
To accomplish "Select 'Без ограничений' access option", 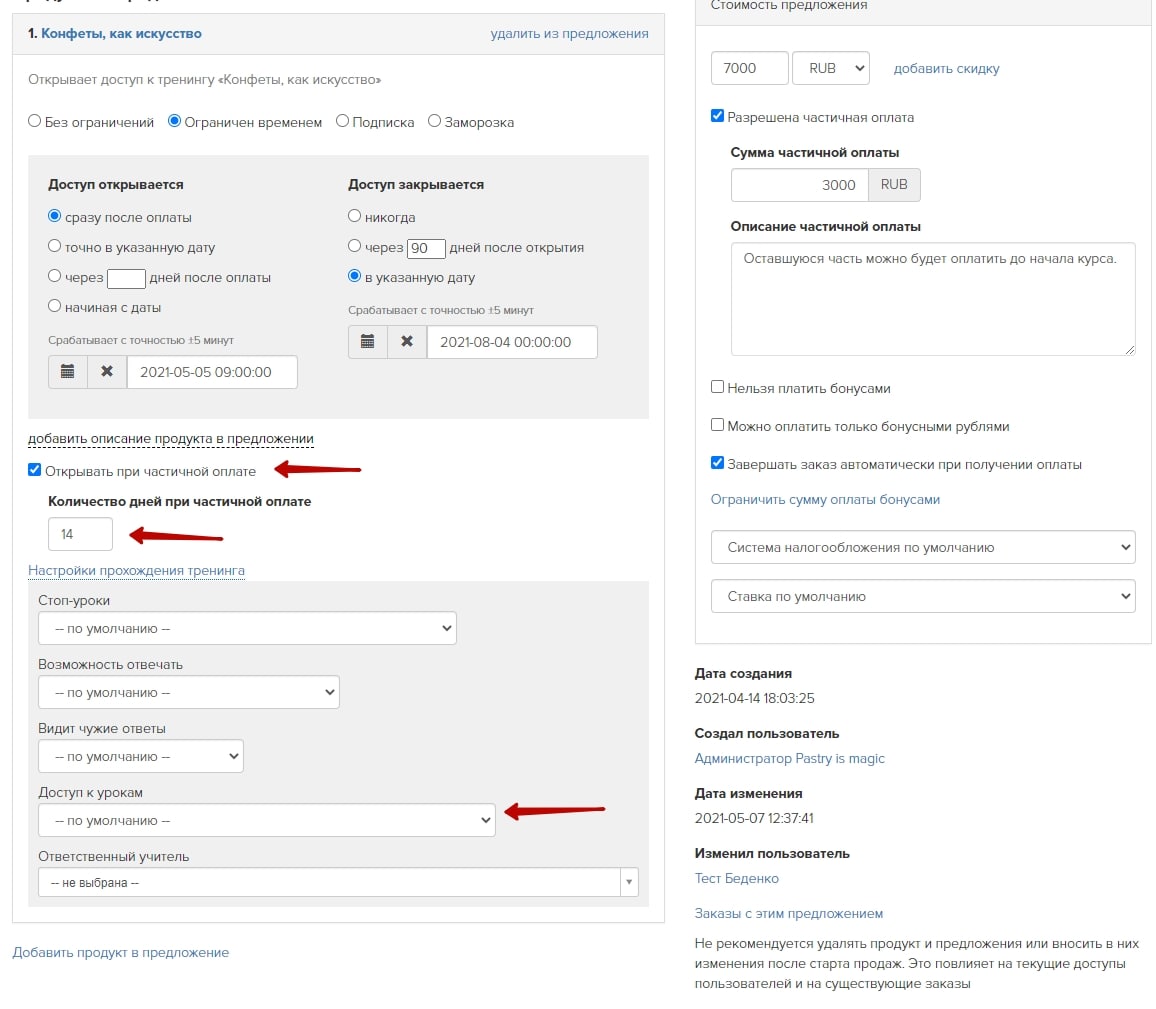I will pos(35,121).
